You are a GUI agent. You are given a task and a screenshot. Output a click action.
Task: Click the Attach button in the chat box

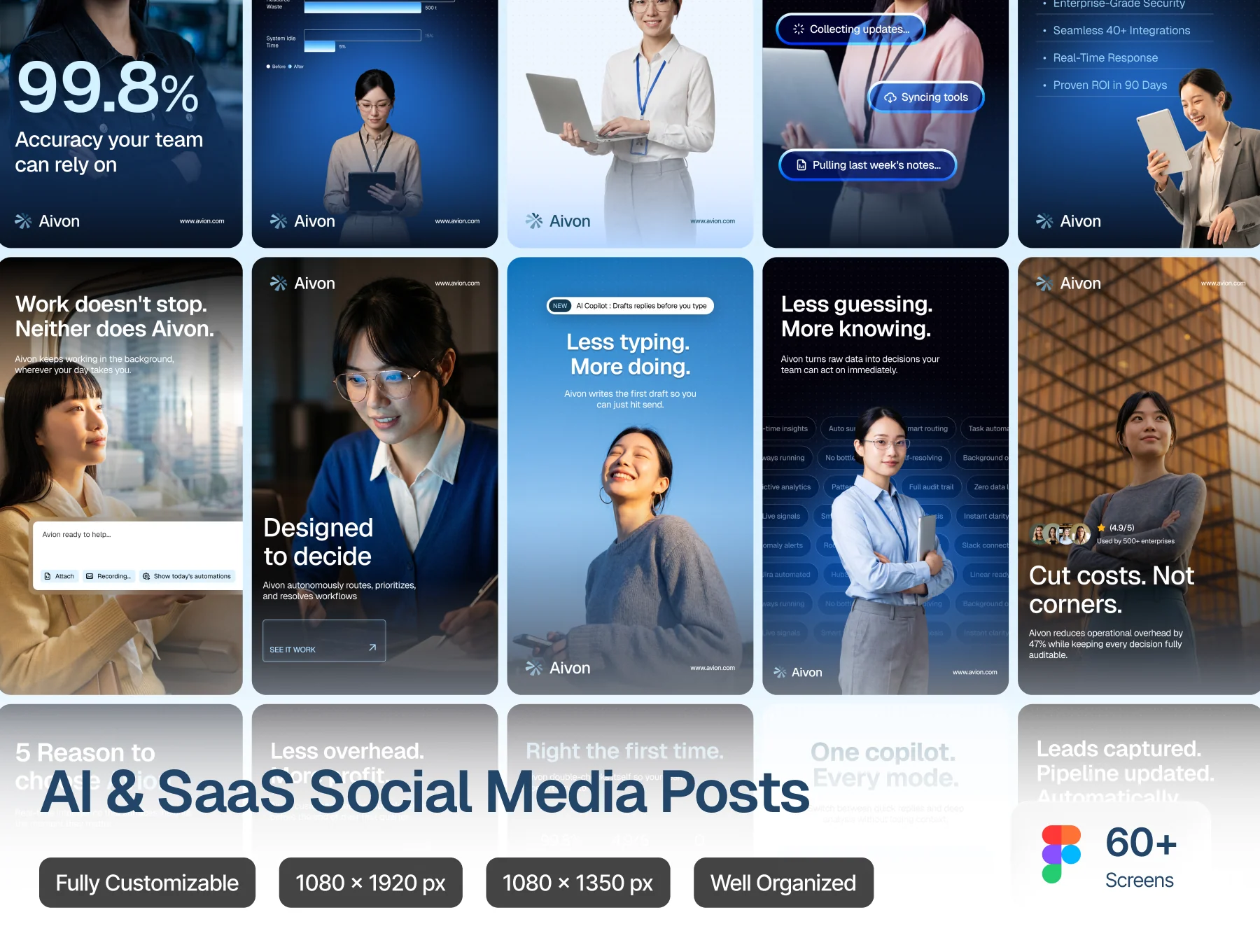[x=59, y=577]
